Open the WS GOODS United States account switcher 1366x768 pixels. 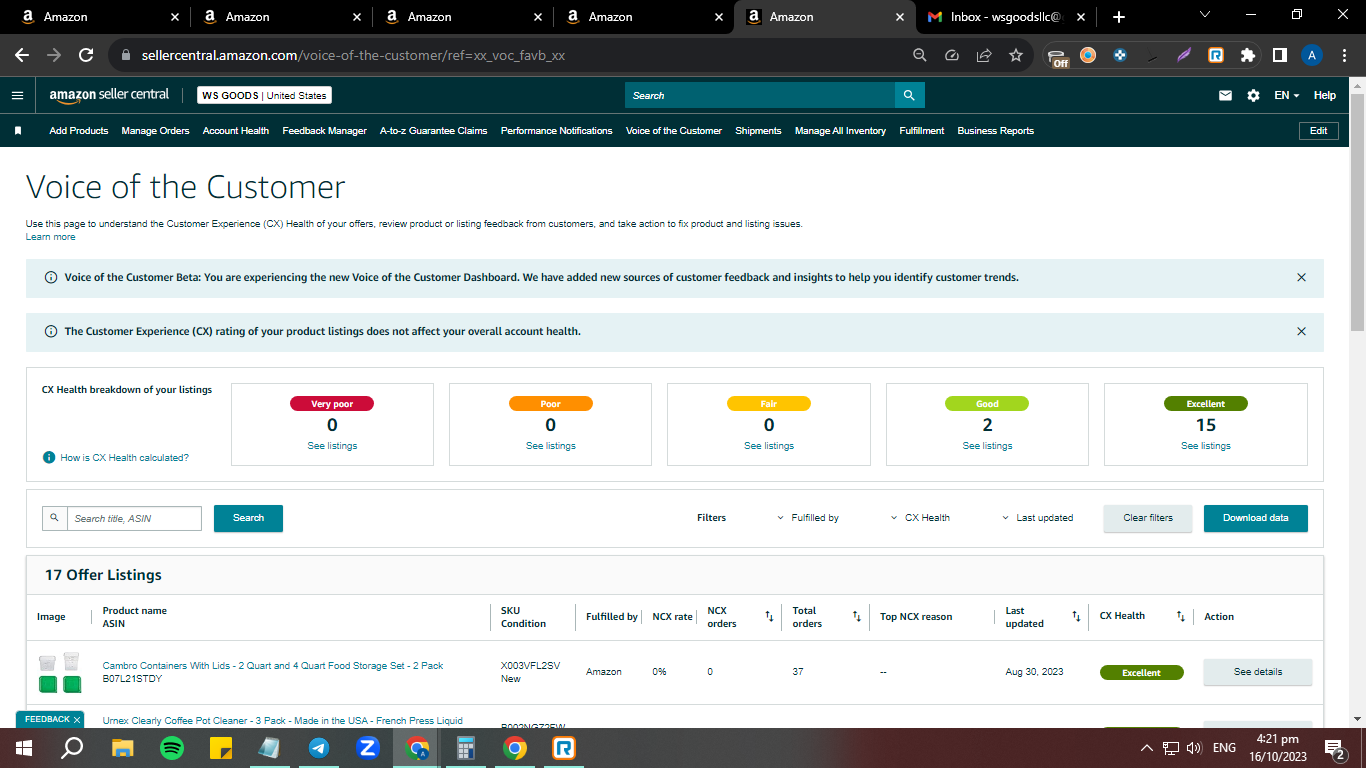(264, 96)
